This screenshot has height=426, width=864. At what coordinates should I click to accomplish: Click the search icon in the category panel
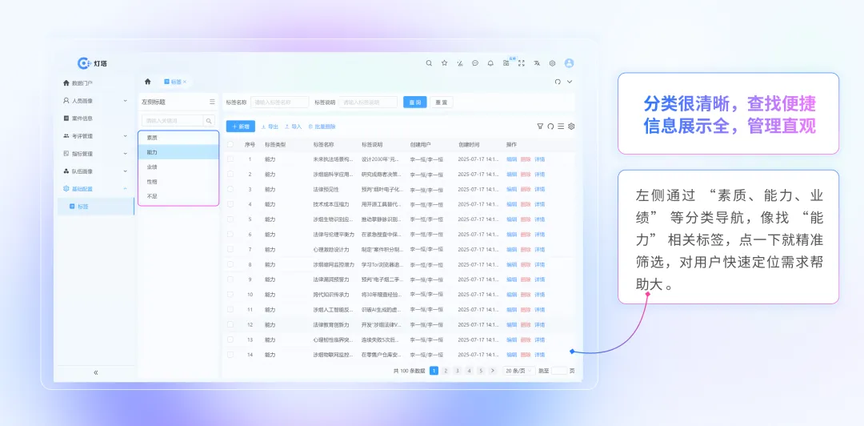point(209,121)
